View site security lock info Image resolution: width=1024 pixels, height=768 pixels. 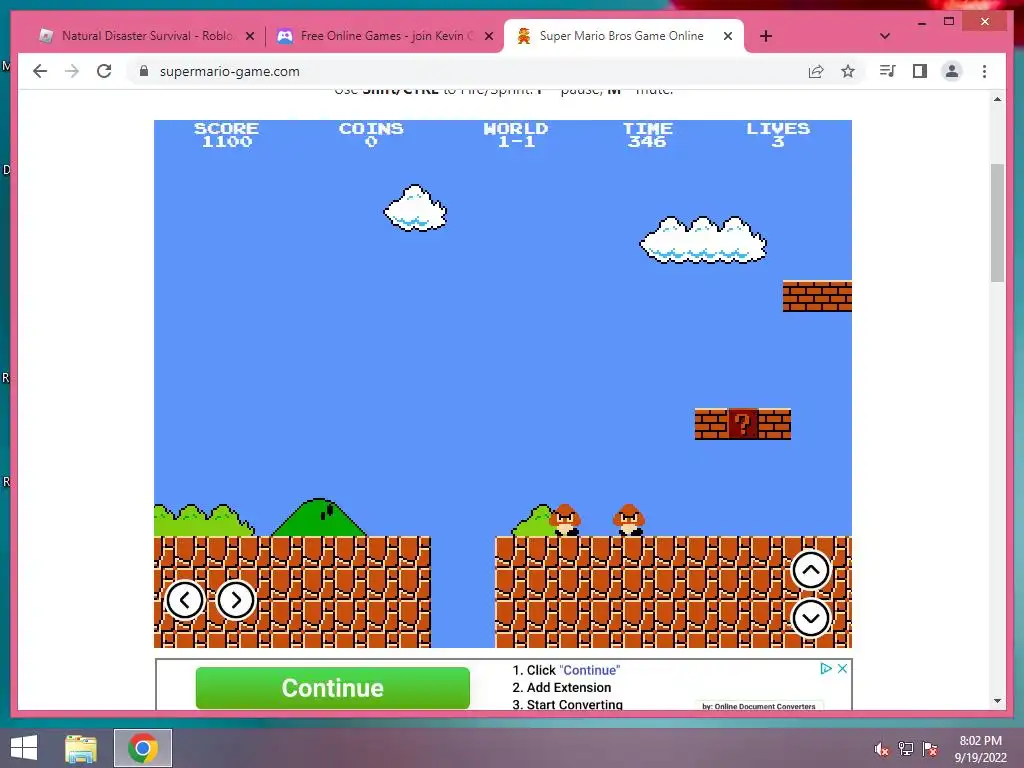(x=144, y=71)
